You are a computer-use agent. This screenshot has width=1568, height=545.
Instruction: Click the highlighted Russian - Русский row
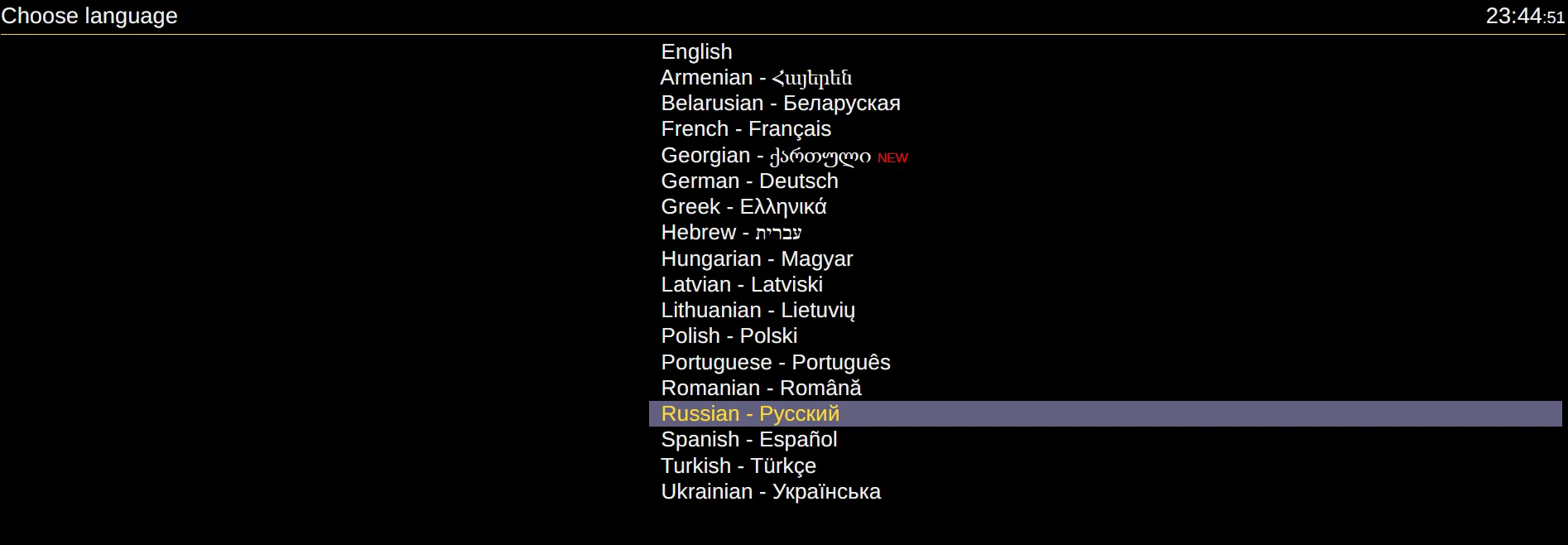750,414
